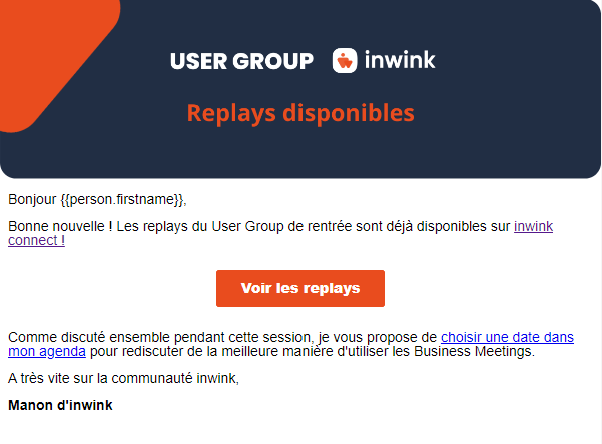
Task: Click the "USER GROUP" header text
Action: pyautogui.click(x=241, y=61)
